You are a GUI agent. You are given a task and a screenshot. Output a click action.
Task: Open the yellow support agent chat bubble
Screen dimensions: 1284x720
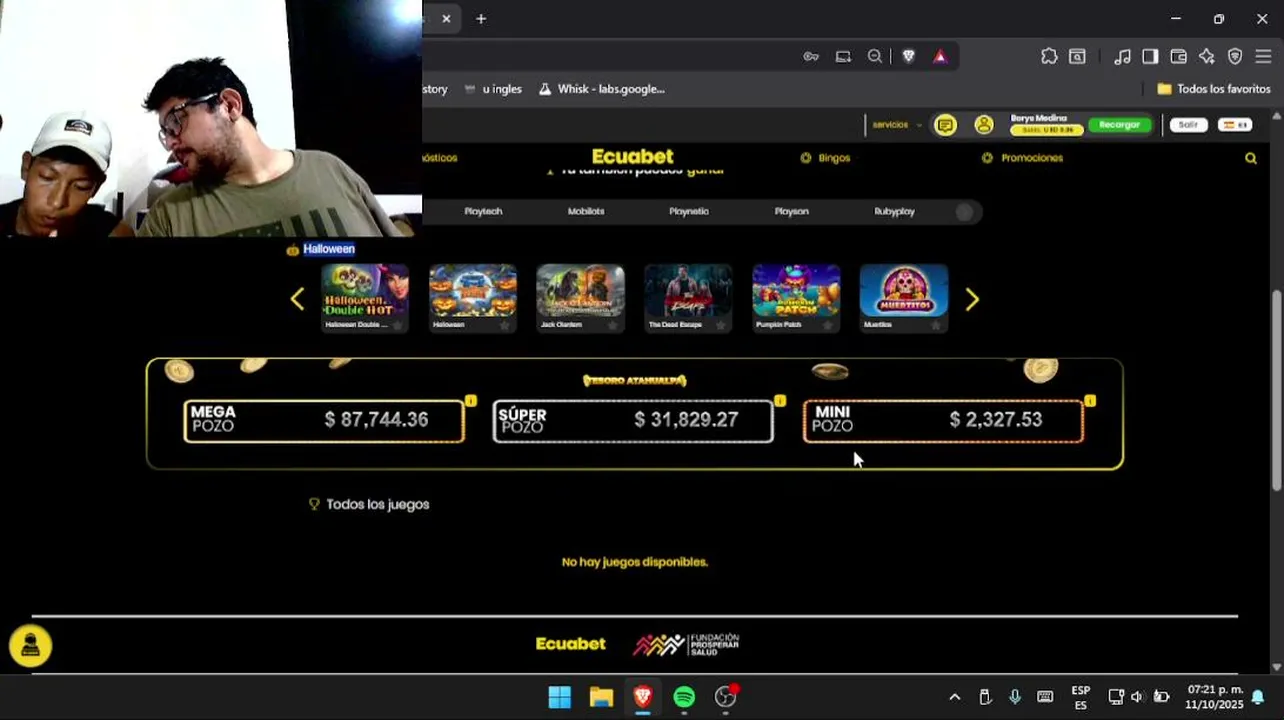(x=30, y=646)
